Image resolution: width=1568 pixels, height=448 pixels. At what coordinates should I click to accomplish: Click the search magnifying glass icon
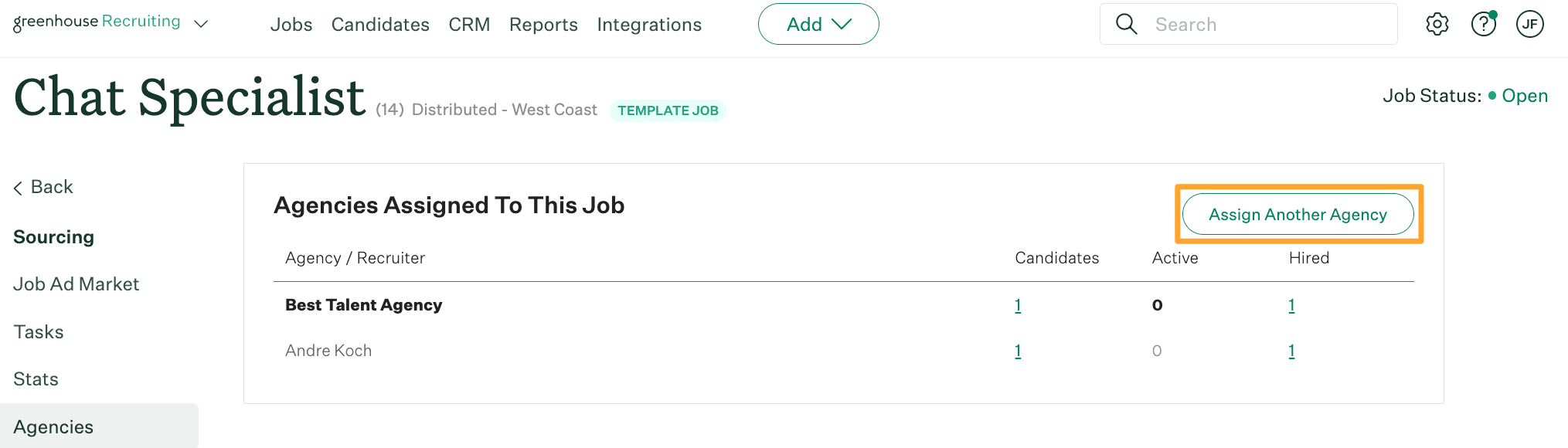pyautogui.click(x=1127, y=24)
